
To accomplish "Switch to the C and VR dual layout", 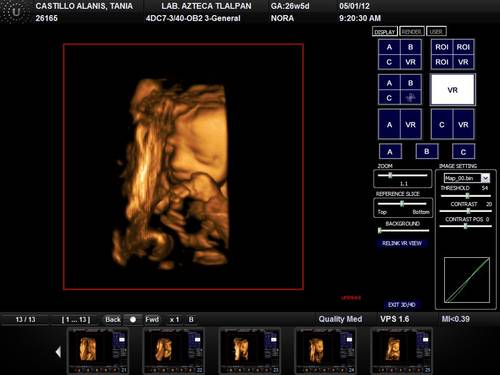I will 452,124.
